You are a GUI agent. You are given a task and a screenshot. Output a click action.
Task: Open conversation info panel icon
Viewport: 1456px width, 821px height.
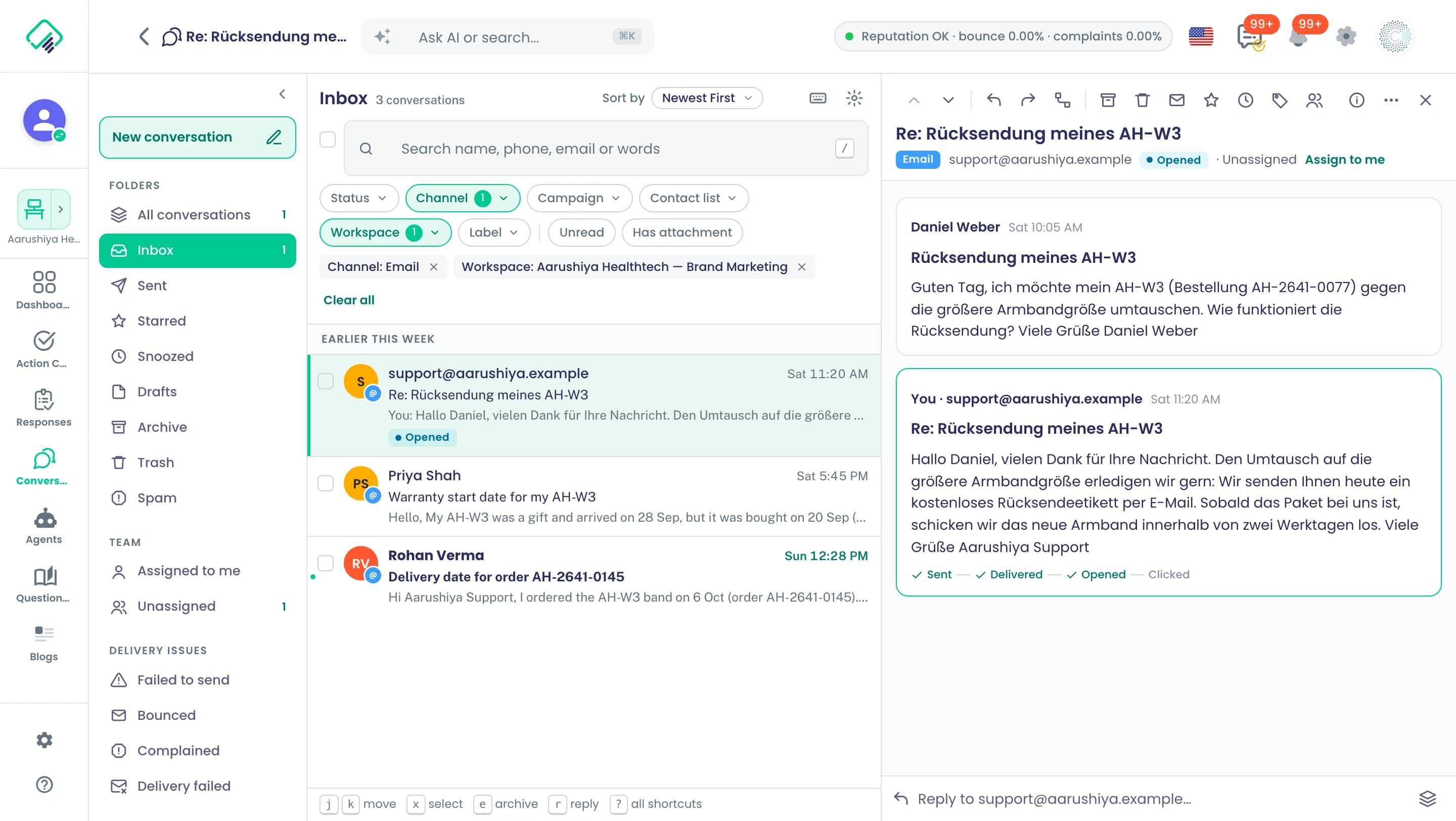pyautogui.click(x=1356, y=100)
